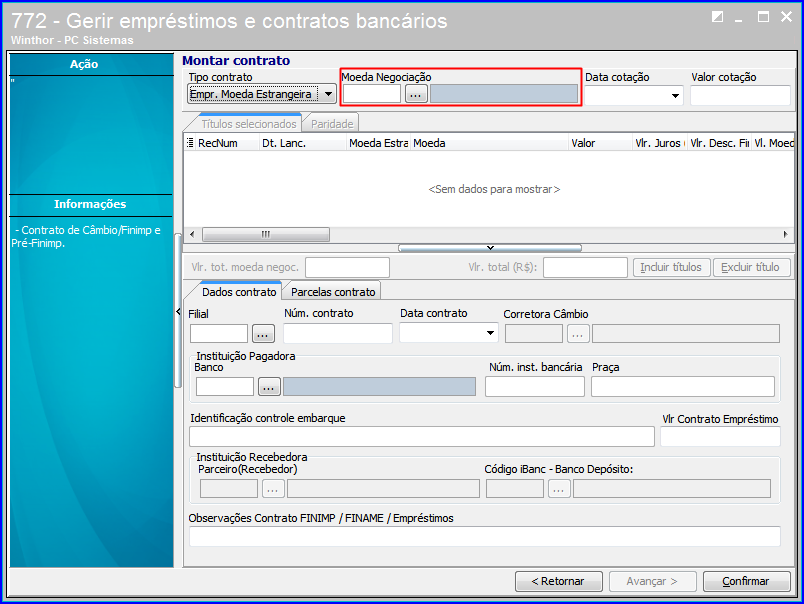This screenshot has width=804, height=604.
Task: Click the Avançar > button
Action: tap(652, 581)
